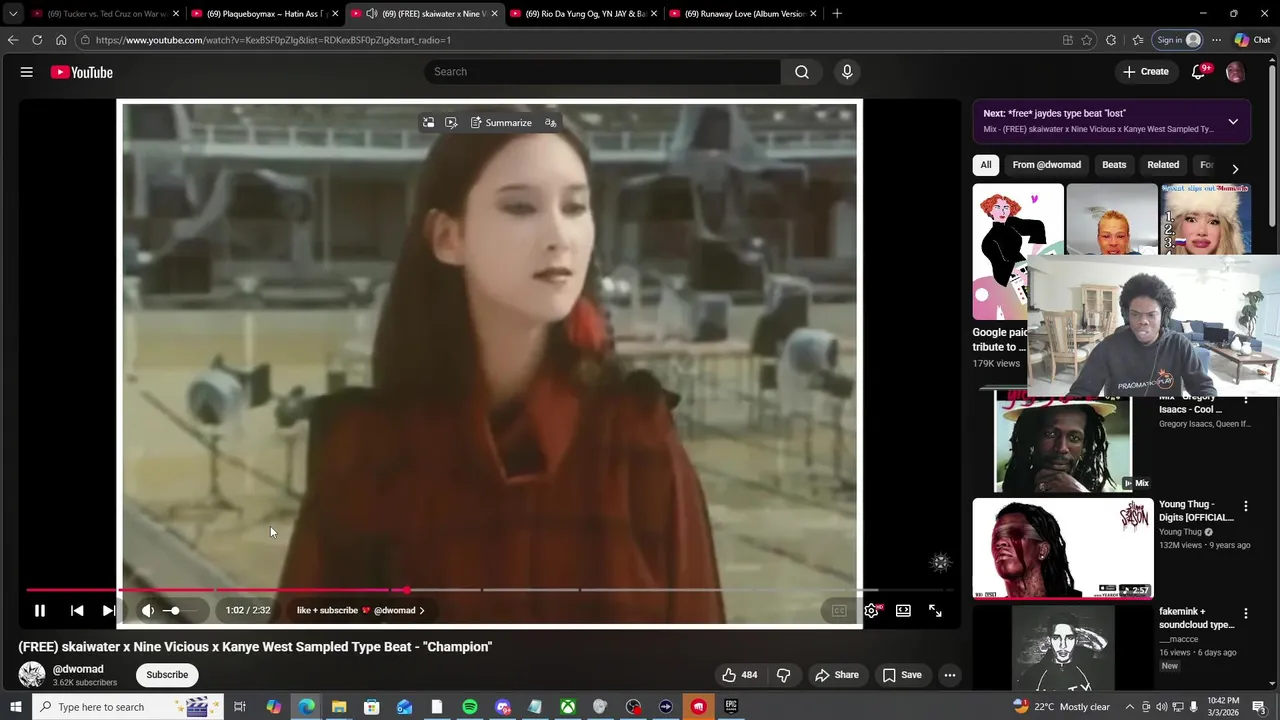Open browser Settings and more menu
The height and width of the screenshot is (720, 1280).
coord(1216,40)
